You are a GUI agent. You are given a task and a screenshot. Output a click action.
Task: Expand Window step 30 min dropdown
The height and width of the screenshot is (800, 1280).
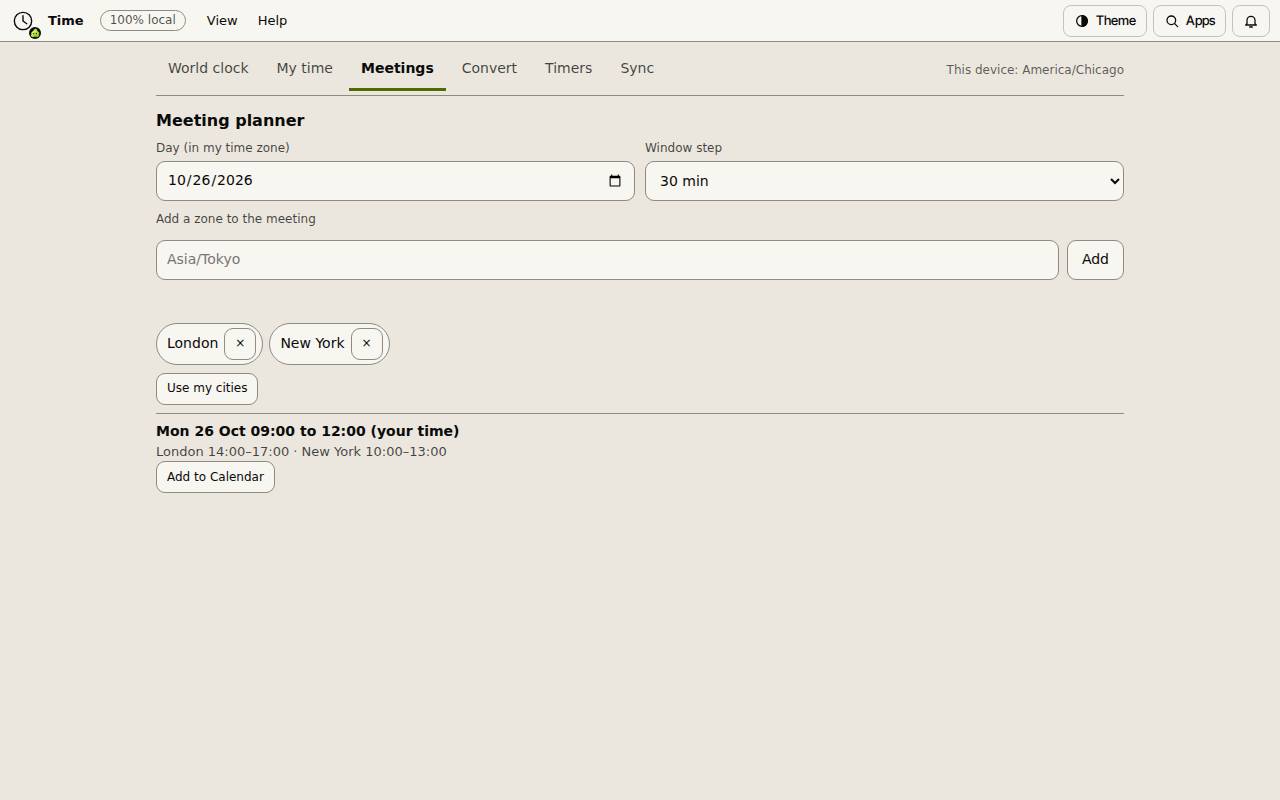click(x=884, y=181)
